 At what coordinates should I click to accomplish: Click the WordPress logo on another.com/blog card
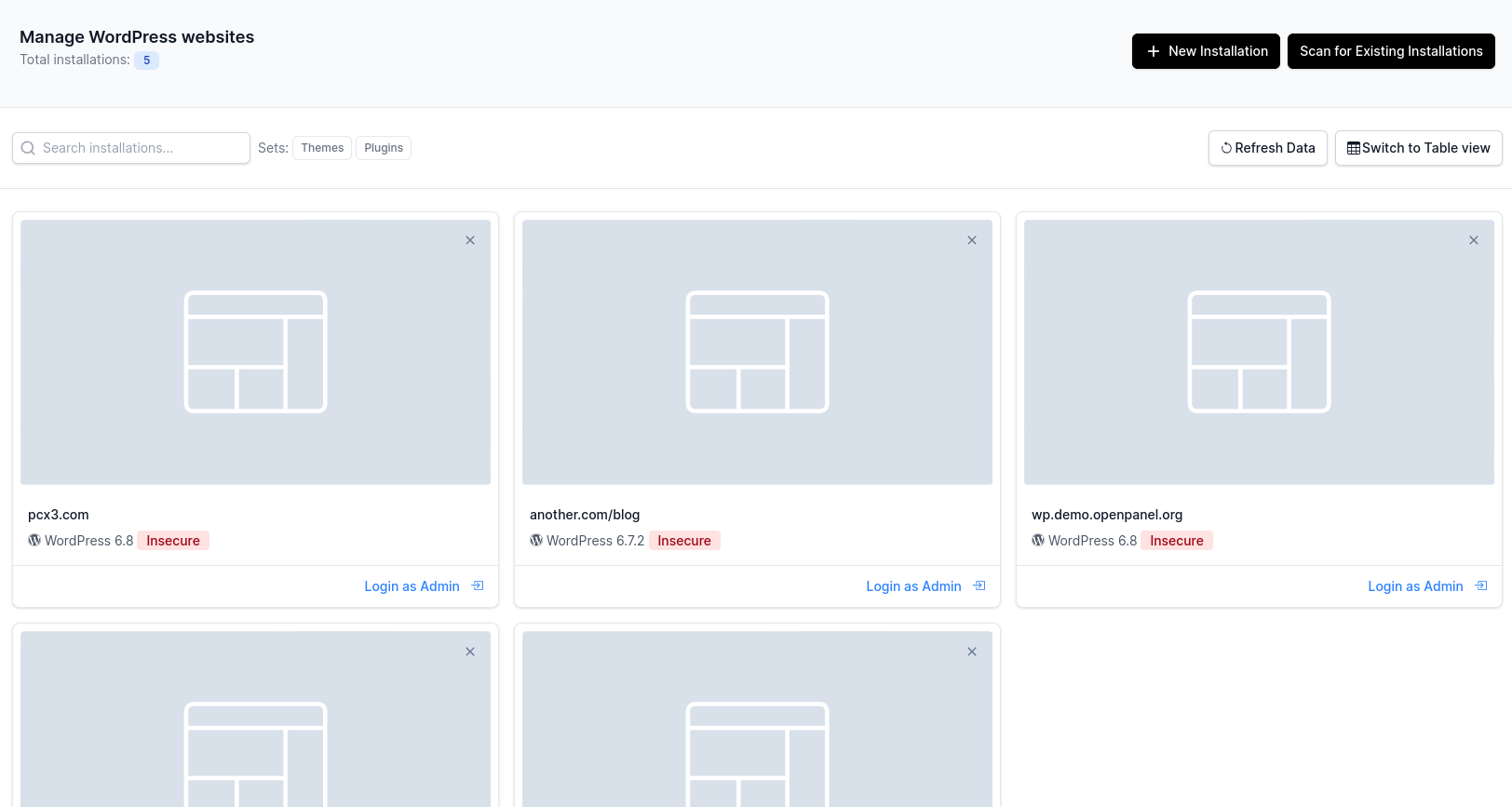pos(536,540)
